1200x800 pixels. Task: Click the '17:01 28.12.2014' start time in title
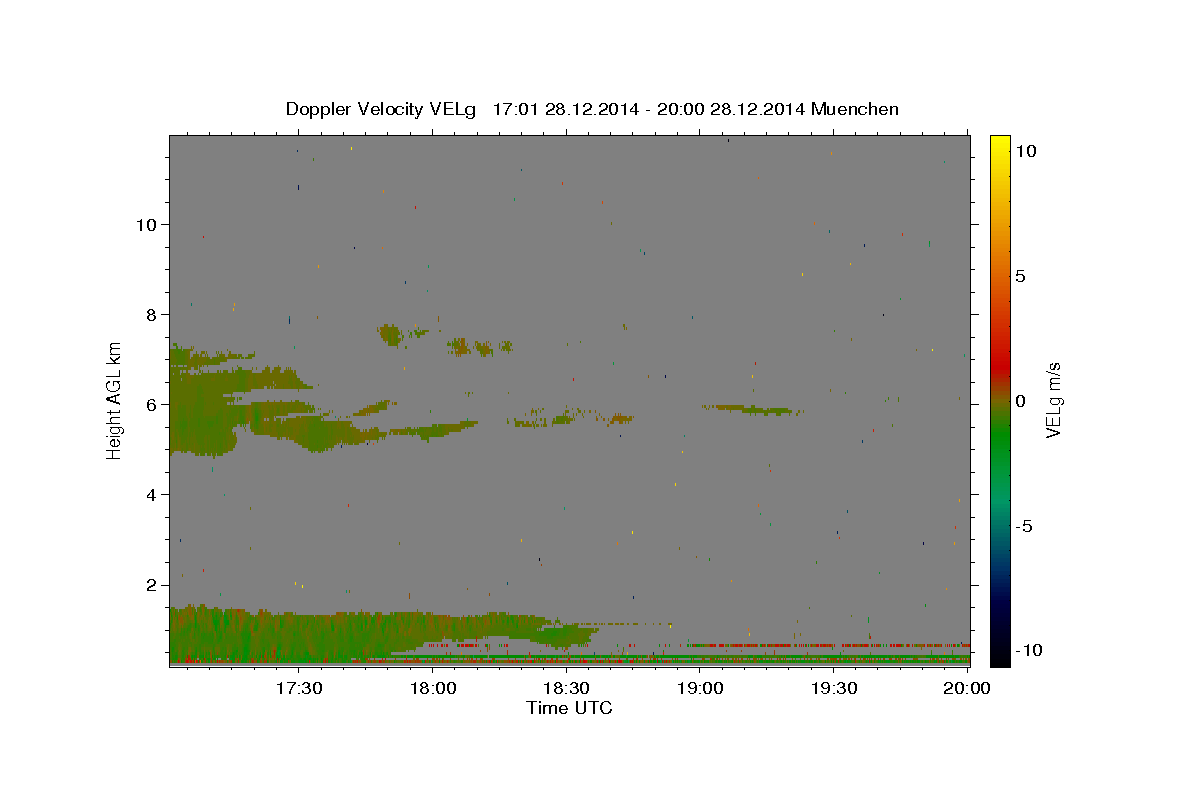coord(566,109)
